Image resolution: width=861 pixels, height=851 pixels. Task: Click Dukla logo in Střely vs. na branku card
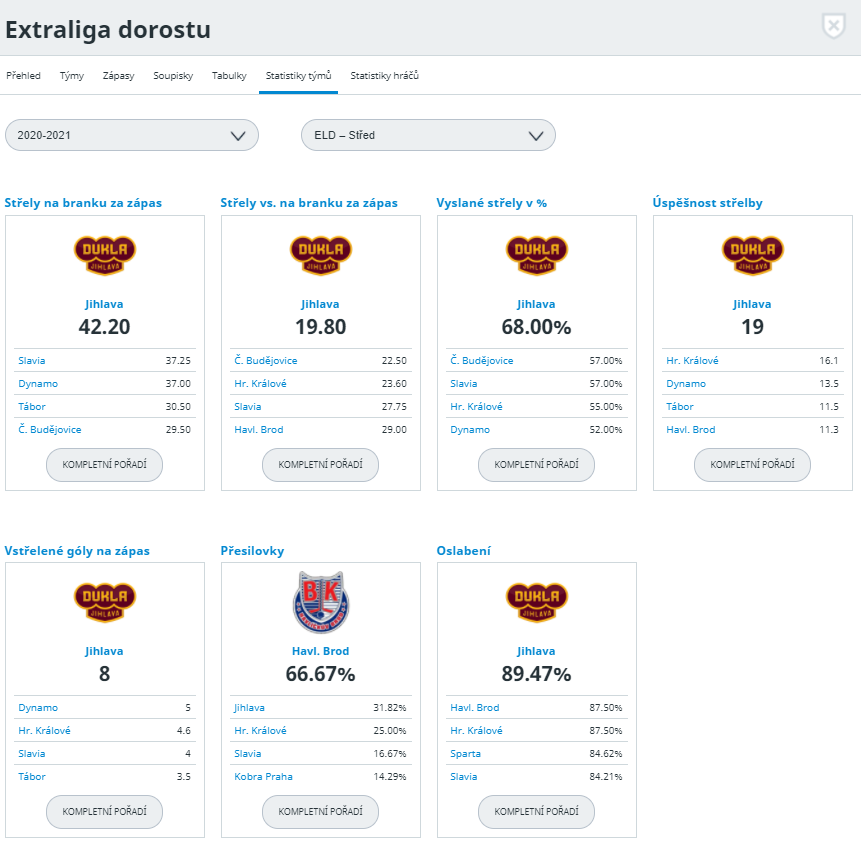pyautogui.click(x=320, y=256)
